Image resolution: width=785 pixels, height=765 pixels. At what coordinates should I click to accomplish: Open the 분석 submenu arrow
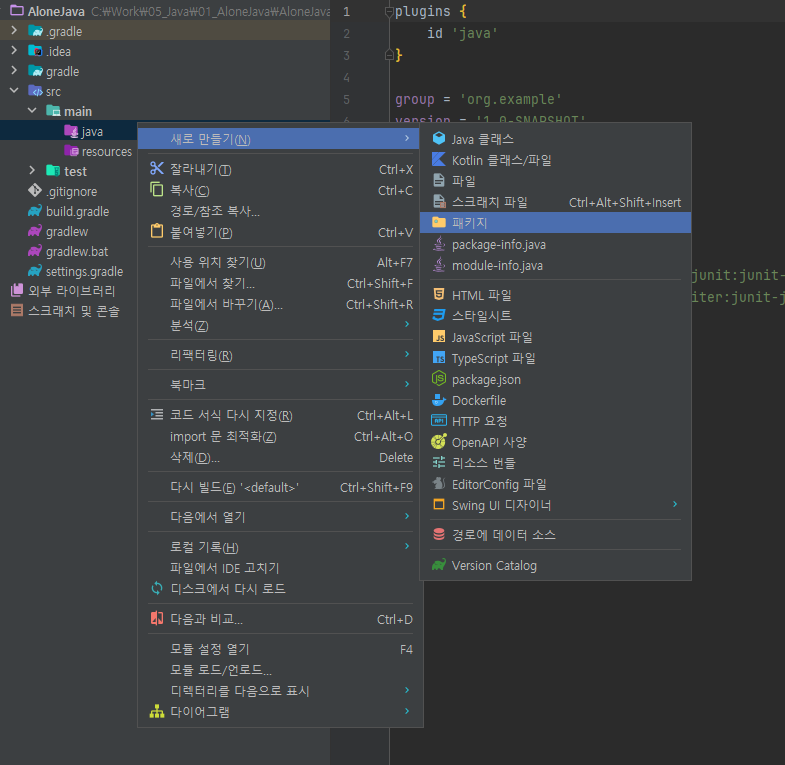(407, 324)
